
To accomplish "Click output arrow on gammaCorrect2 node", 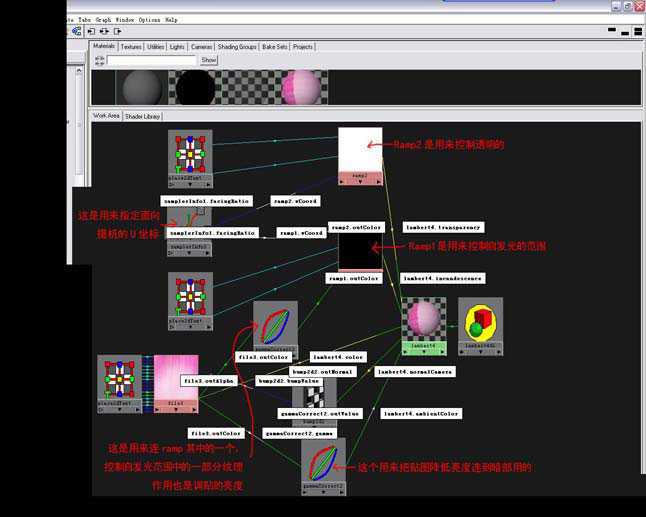I will coord(342,492).
